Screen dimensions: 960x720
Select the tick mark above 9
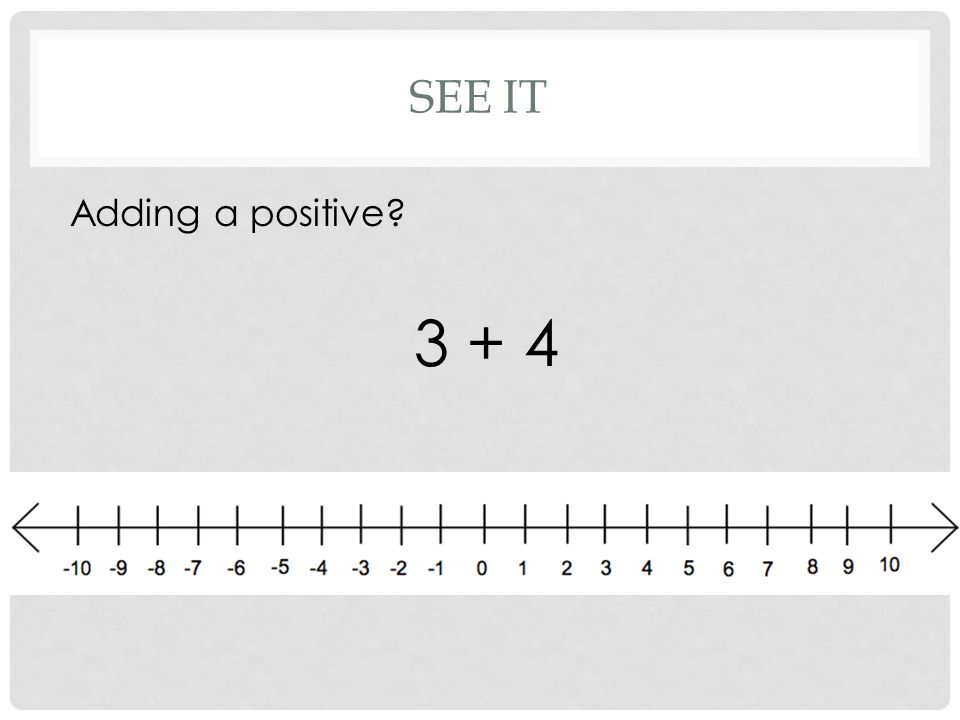coord(847,524)
